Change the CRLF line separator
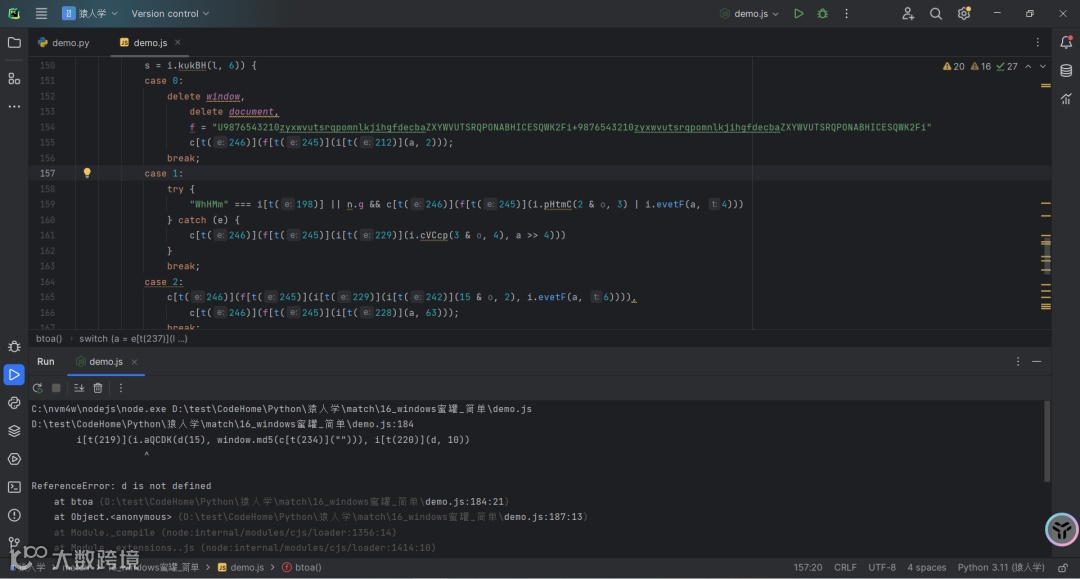Screen dimensions: 1080x579 click(x=845, y=567)
